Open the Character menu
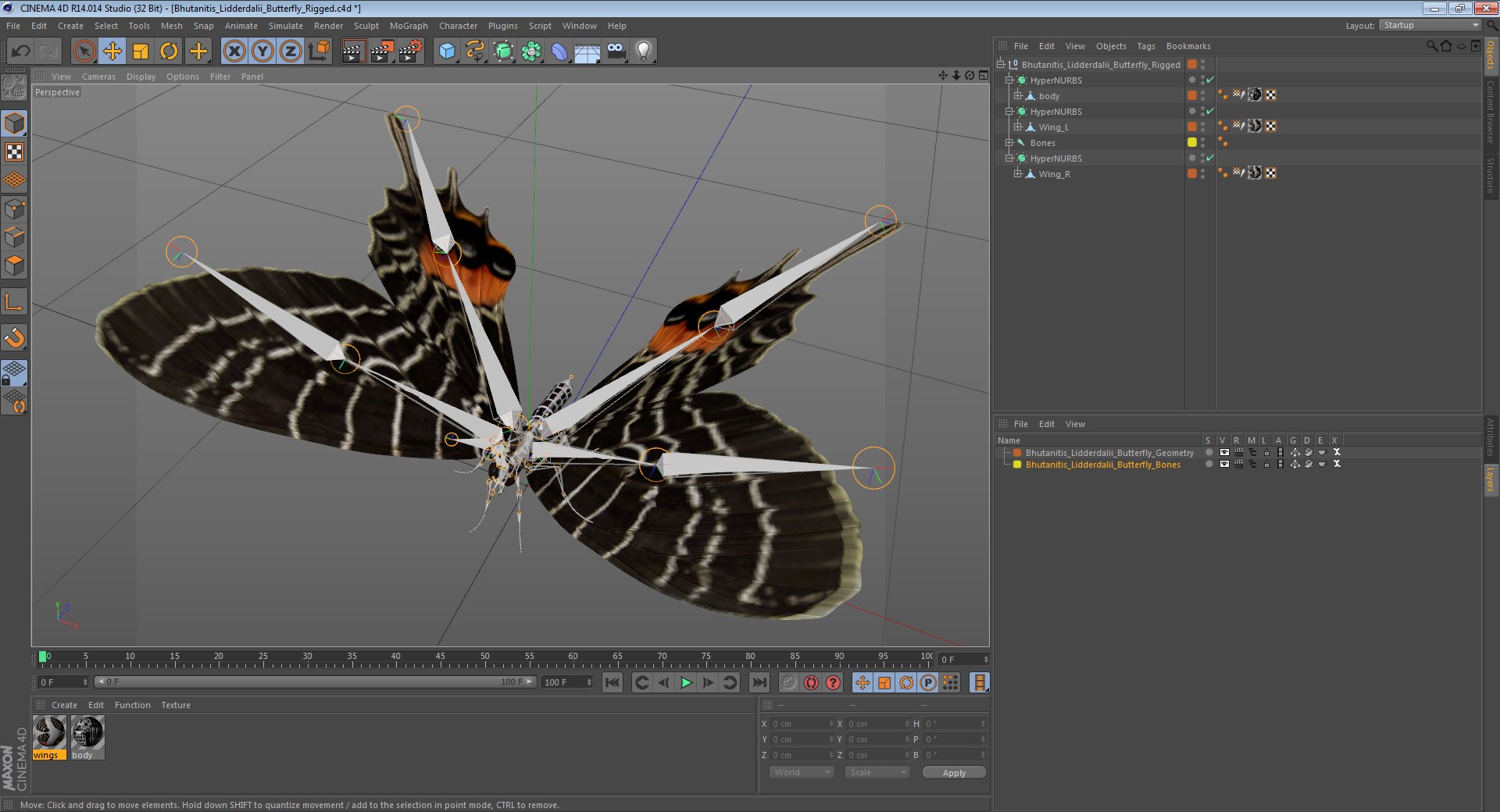 (458, 26)
